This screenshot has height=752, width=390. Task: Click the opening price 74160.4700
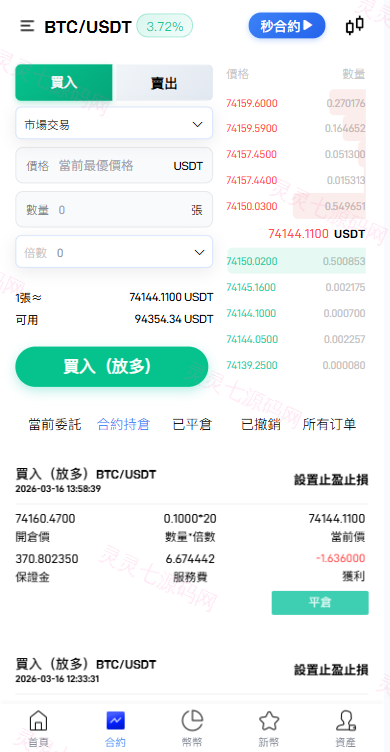click(x=45, y=518)
